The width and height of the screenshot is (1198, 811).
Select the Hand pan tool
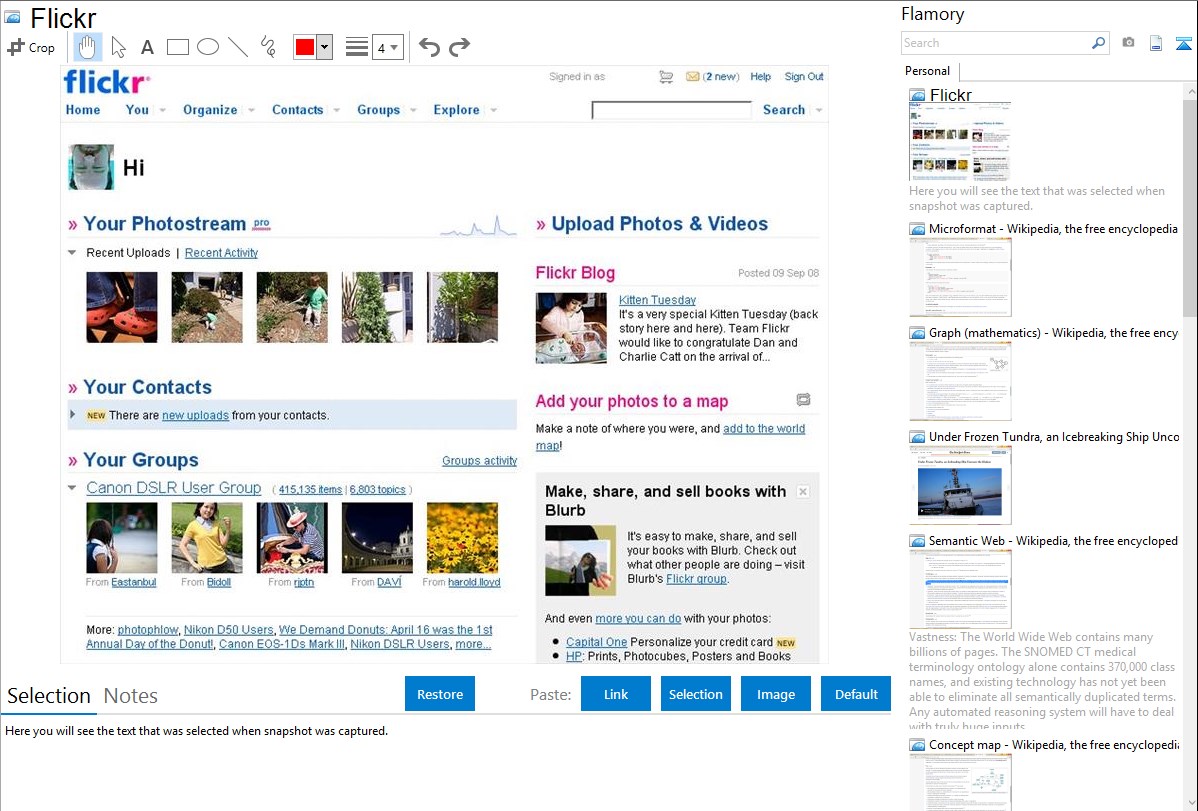pyautogui.click(x=88, y=47)
